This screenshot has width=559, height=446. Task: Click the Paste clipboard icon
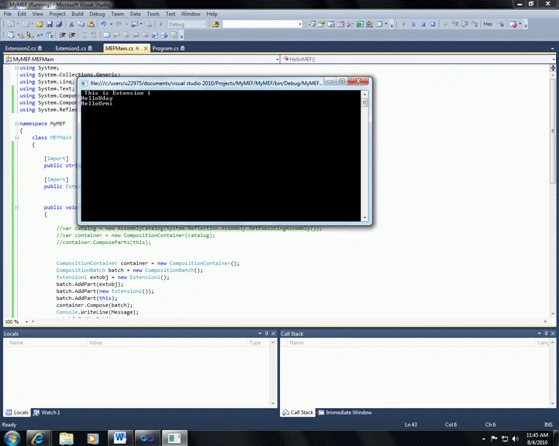coord(91,24)
